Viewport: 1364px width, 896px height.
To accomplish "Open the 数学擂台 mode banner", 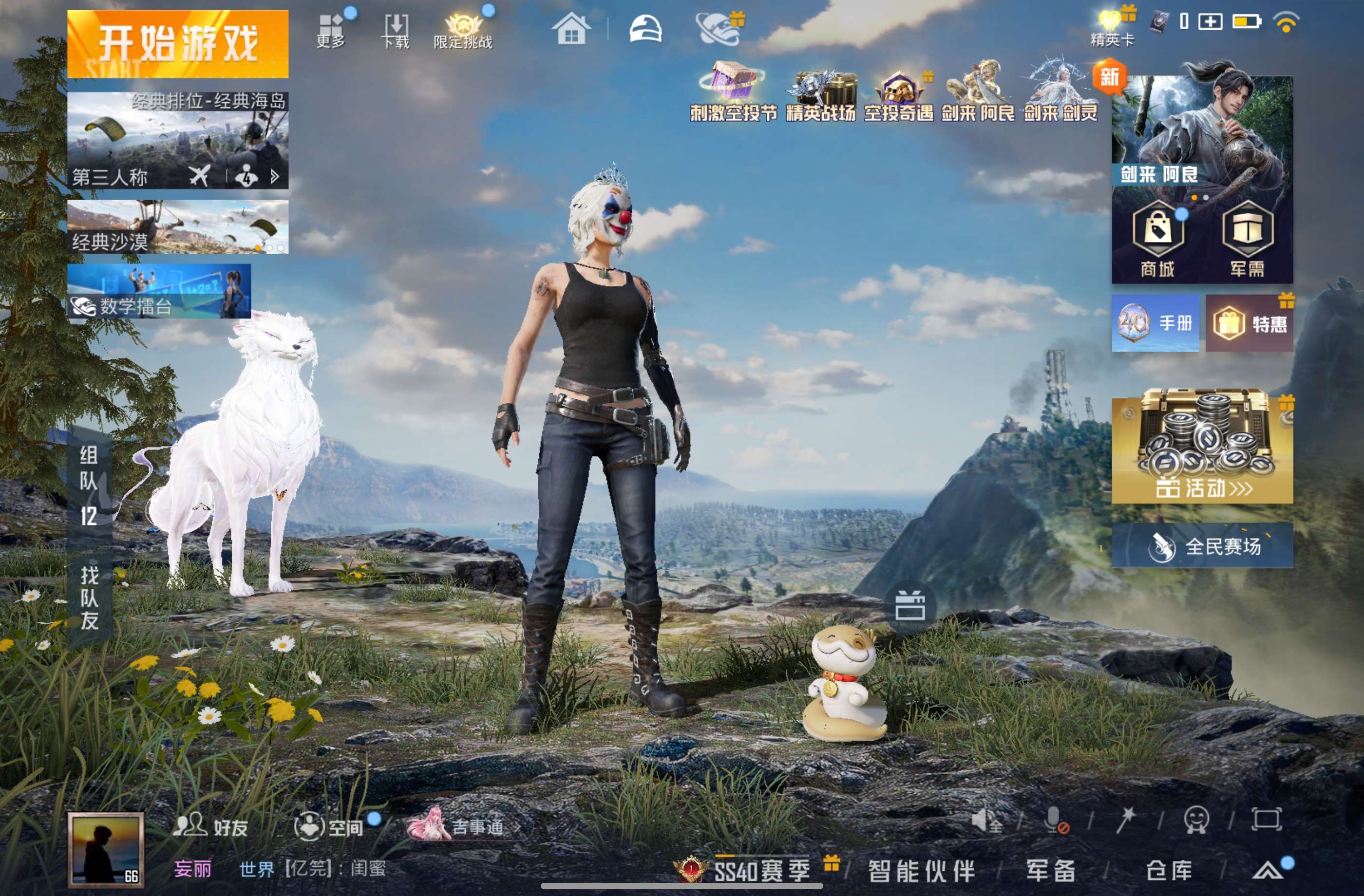I will (159, 291).
